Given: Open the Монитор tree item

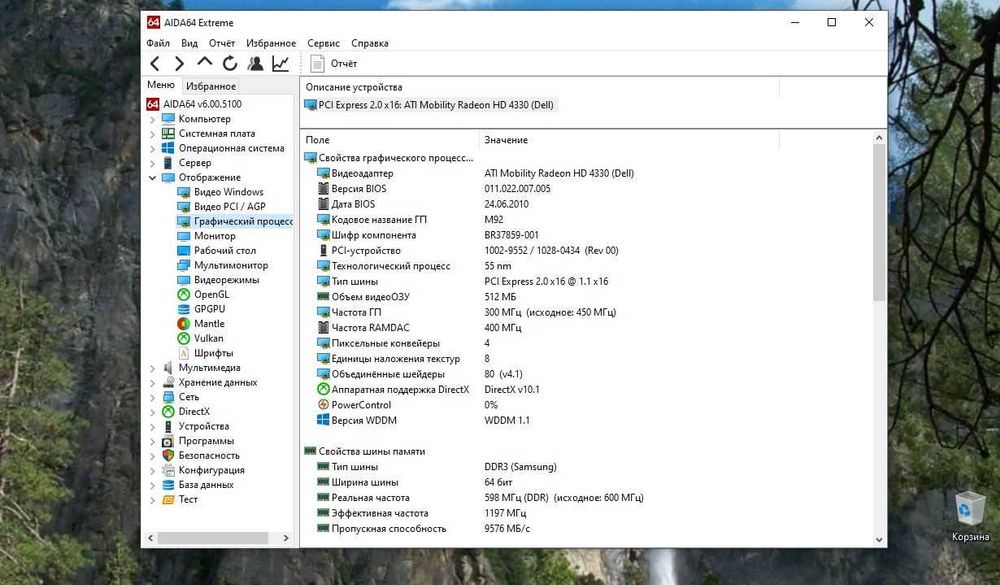Looking at the screenshot, I should [214, 236].
